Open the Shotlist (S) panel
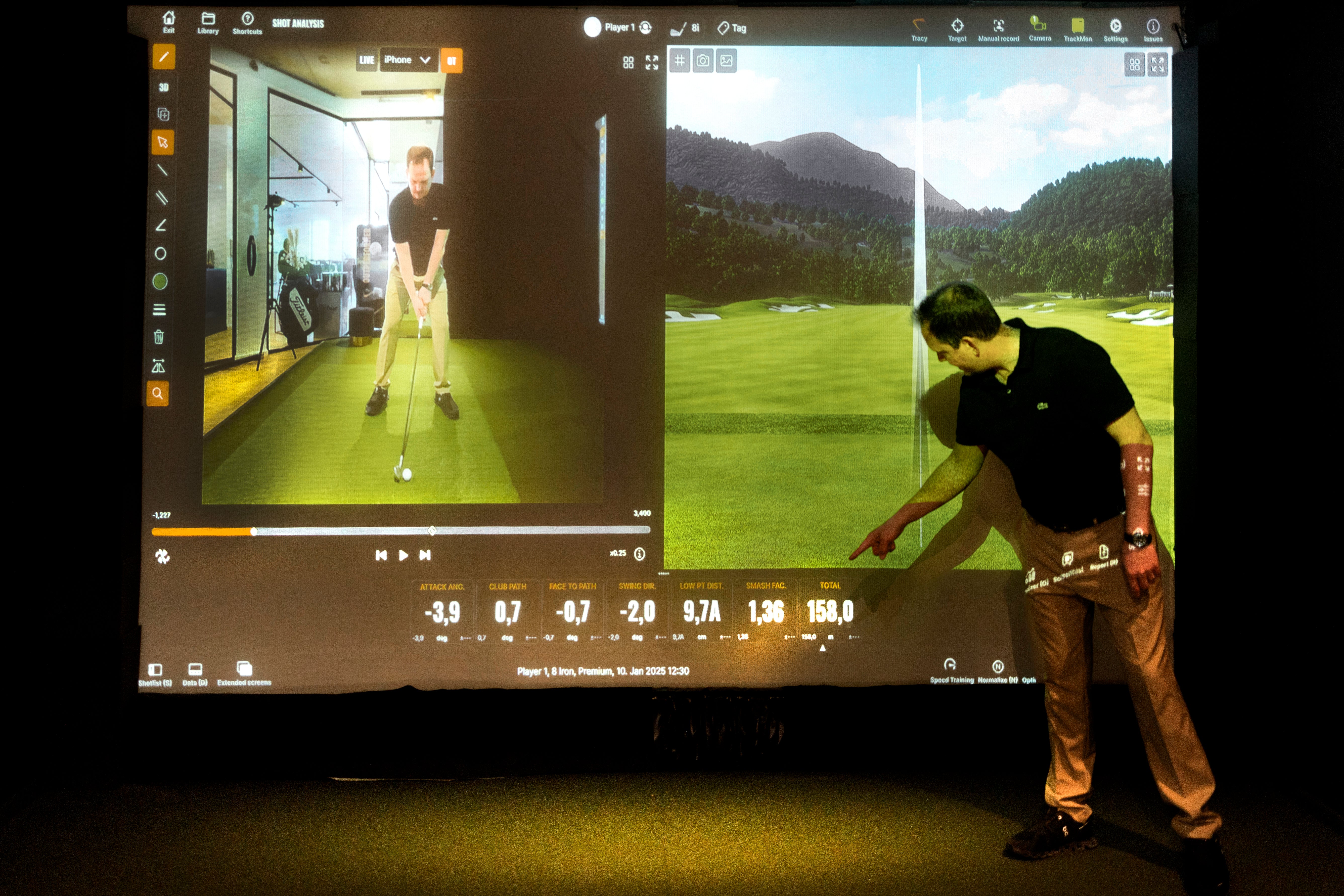Screen dimensions: 1344x896 pyautogui.click(x=155, y=674)
